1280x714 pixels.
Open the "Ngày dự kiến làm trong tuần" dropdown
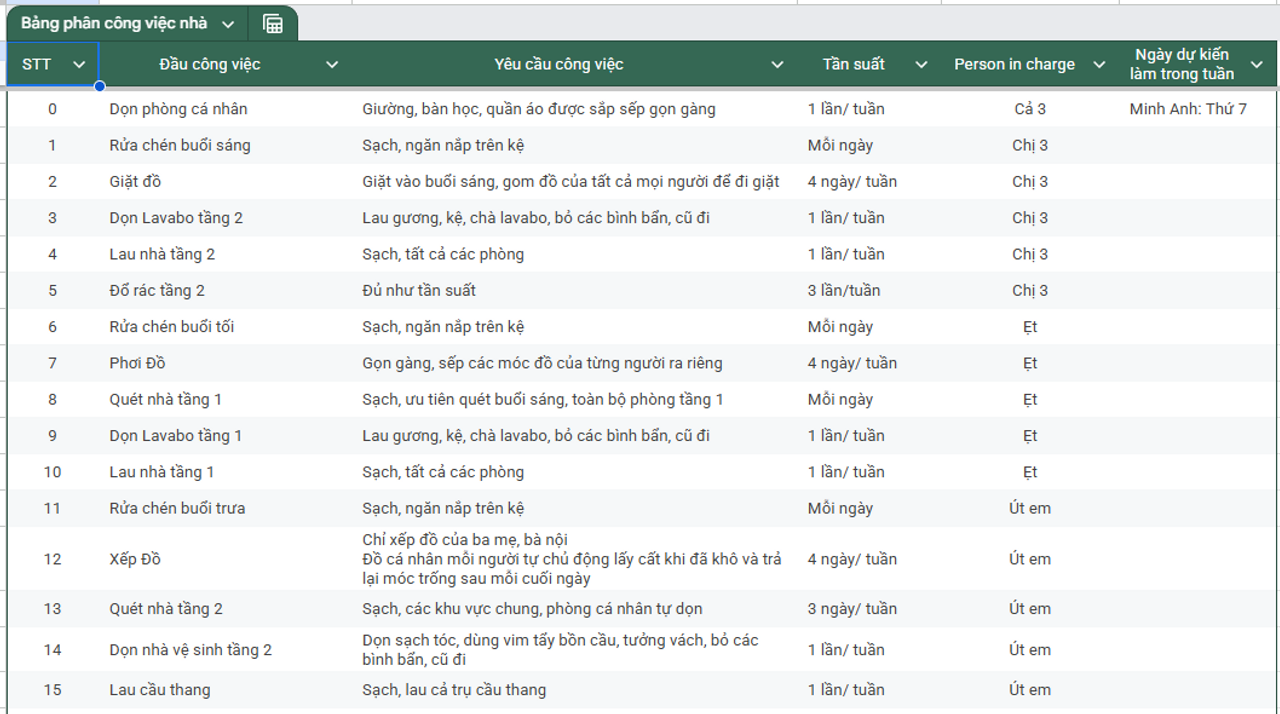pos(1259,63)
